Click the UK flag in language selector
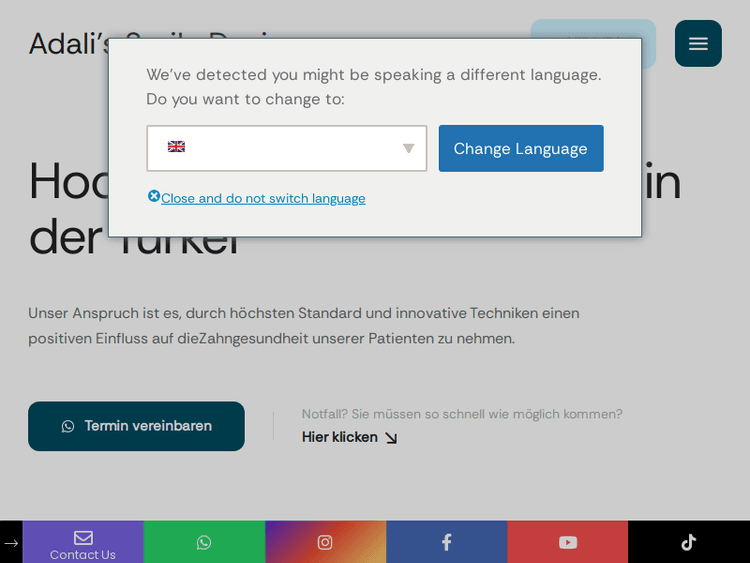This screenshot has height=563, width=750. coord(176,147)
